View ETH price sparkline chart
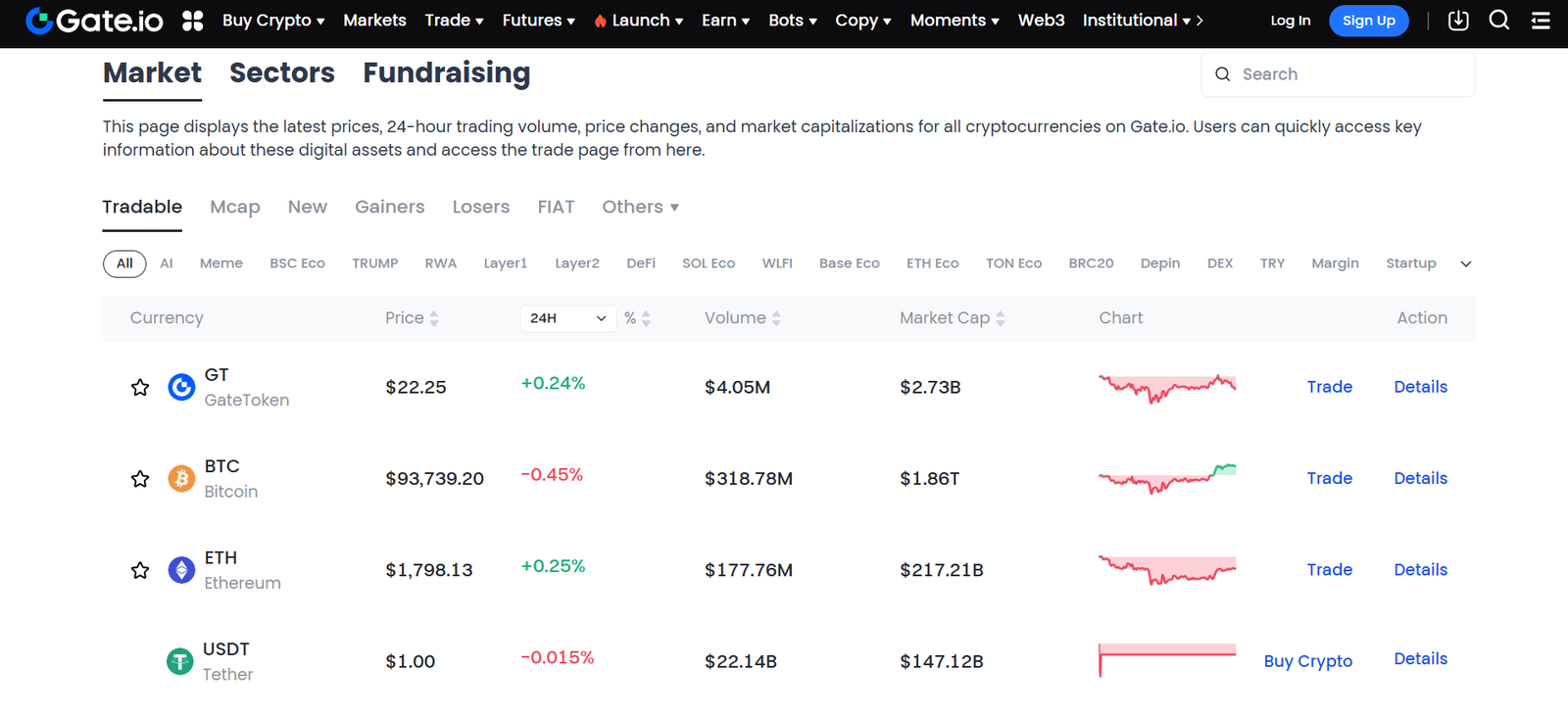The width and height of the screenshot is (1568, 716). [1165, 569]
